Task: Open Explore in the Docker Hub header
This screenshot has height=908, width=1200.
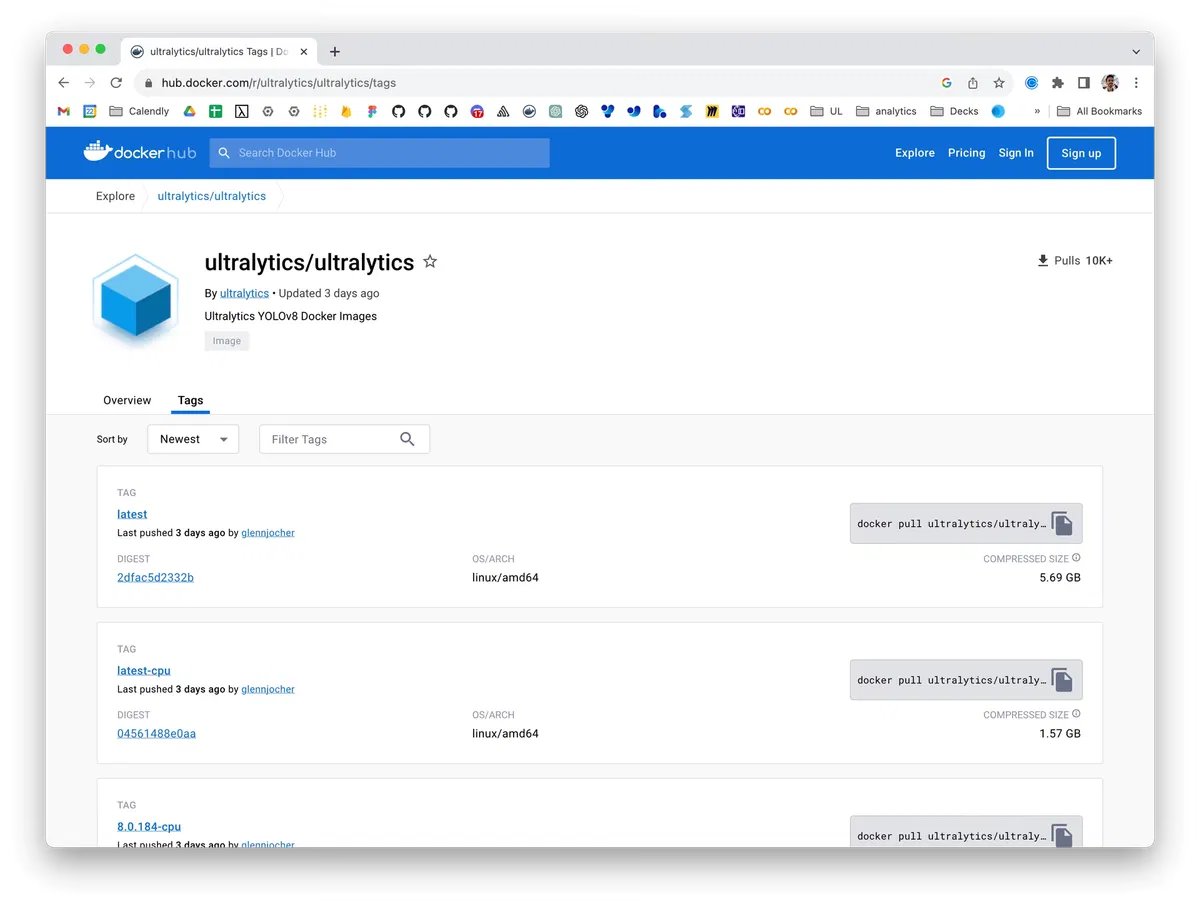Action: point(915,153)
